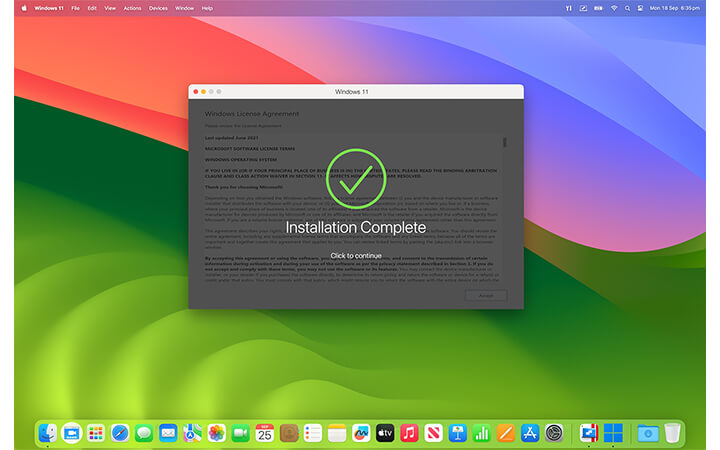Image resolution: width=720 pixels, height=450 pixels.
Task: Click the 'Installation Complete' heading
Action: [x=356, y=227]
